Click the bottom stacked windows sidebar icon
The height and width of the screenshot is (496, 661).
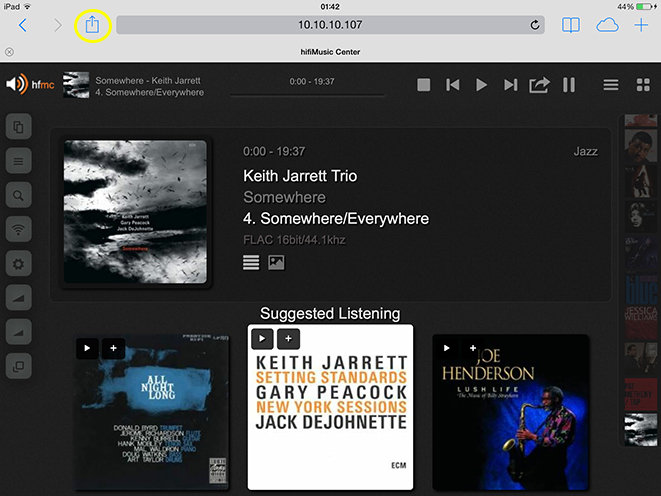click(x=19, y=366)
